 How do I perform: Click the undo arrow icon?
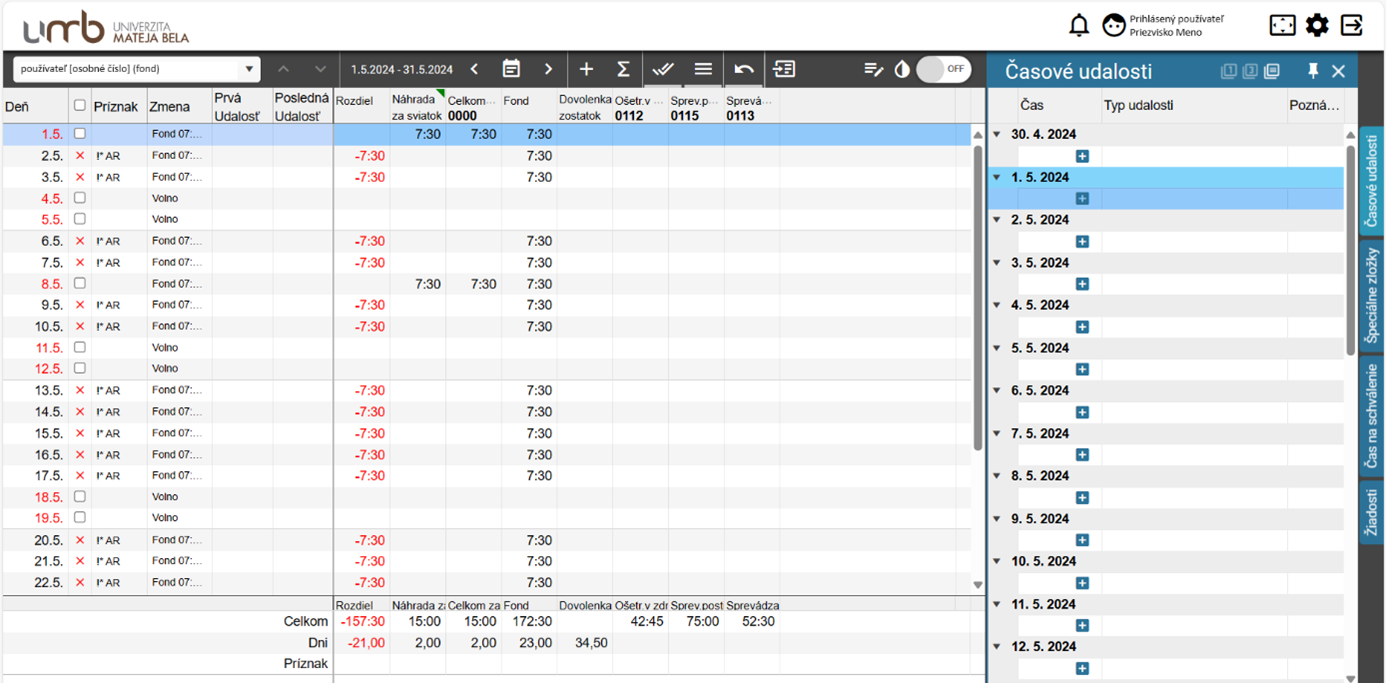(x=743, y=69)
